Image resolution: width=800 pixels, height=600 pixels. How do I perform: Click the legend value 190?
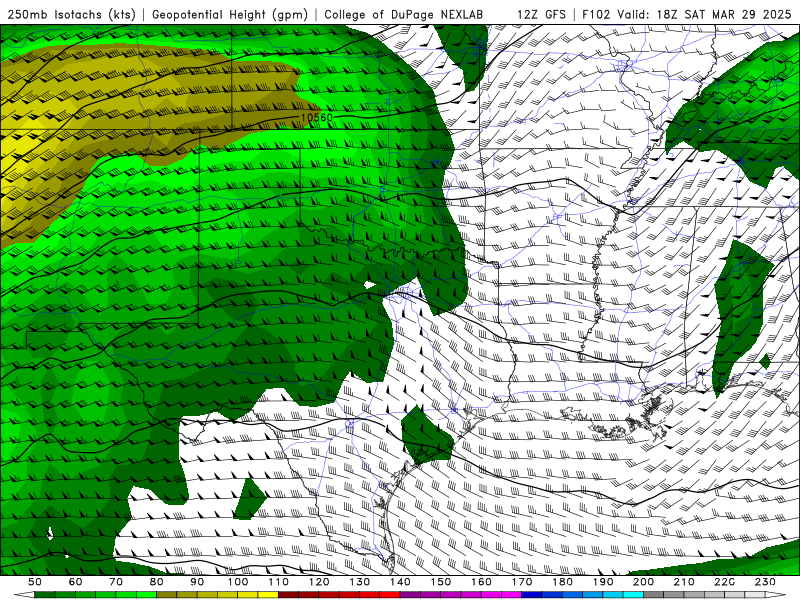603,582
